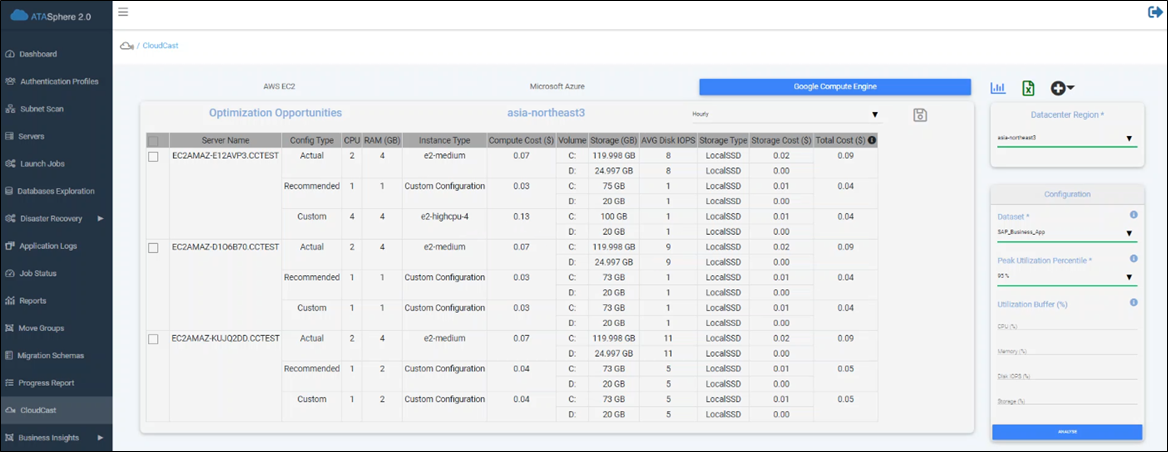Check the EC2AMAZ-E12AVP3.CCTEST server checkbox
The width and height of the screenshot is (1168, 452).
tap(153, 157)
